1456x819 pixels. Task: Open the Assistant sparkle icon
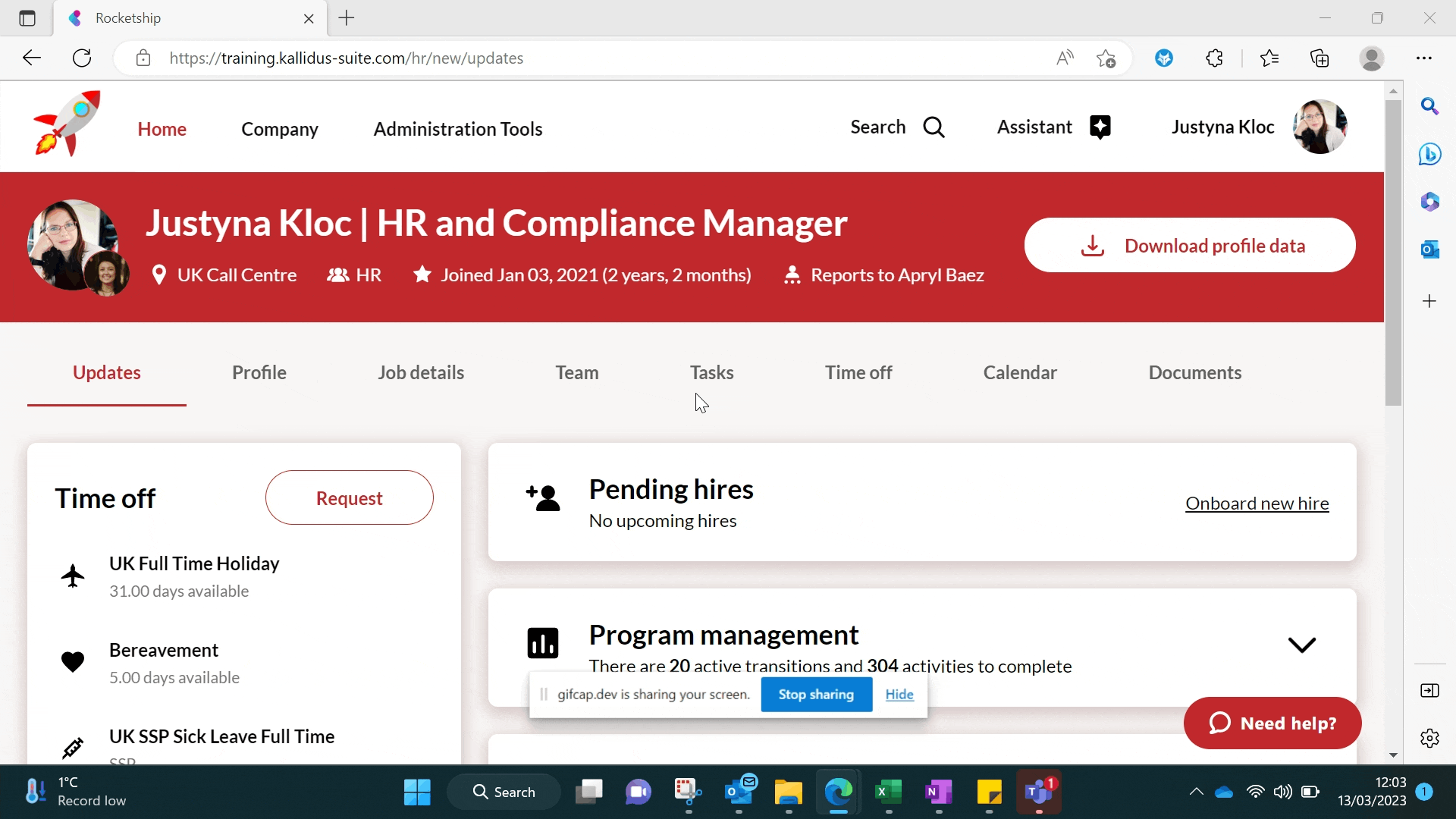(x=1100, y=127)
